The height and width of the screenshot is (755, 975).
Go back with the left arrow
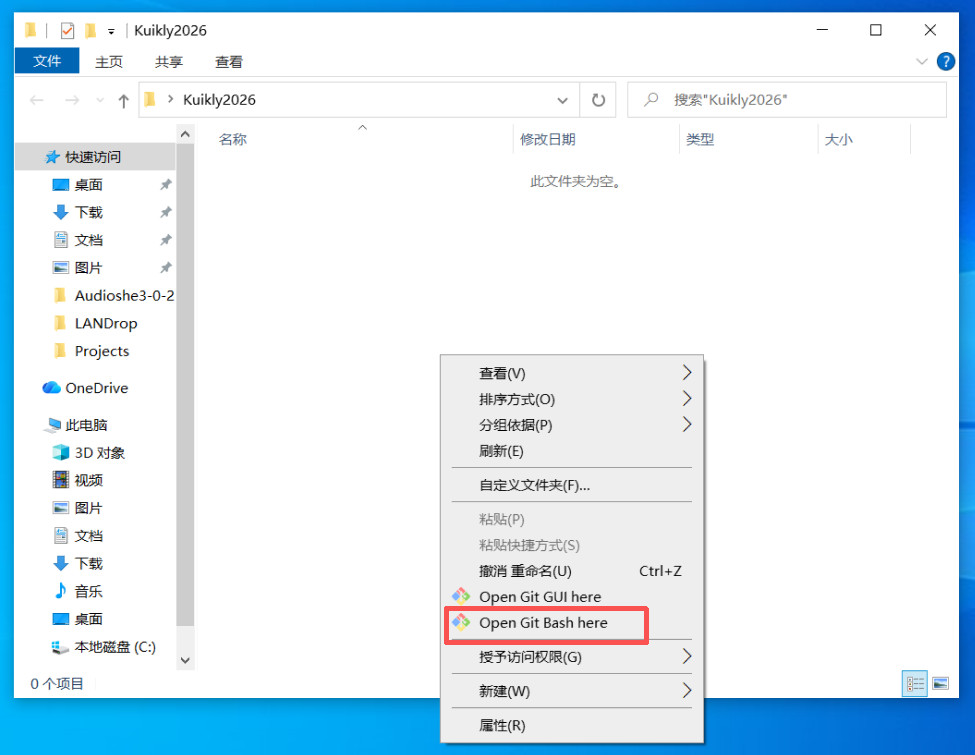(37, 100)
